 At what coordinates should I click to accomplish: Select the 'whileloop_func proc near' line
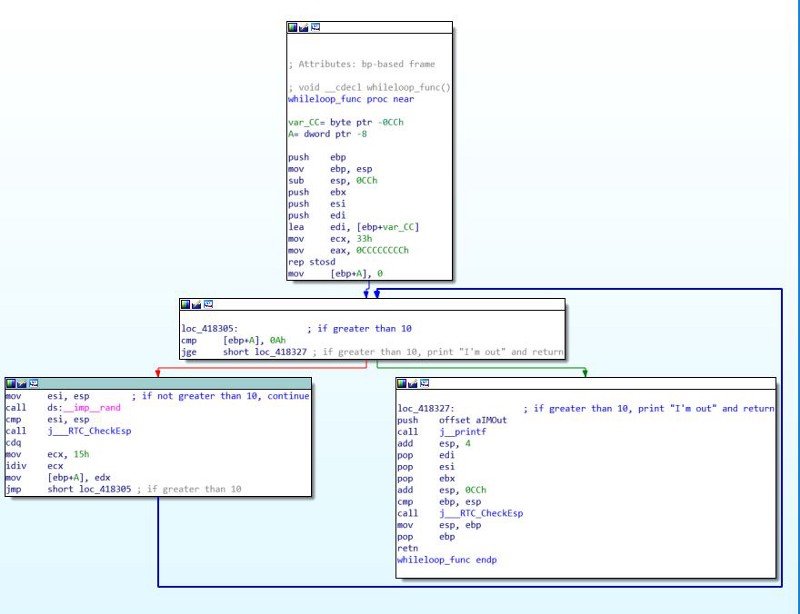[351, 99]
